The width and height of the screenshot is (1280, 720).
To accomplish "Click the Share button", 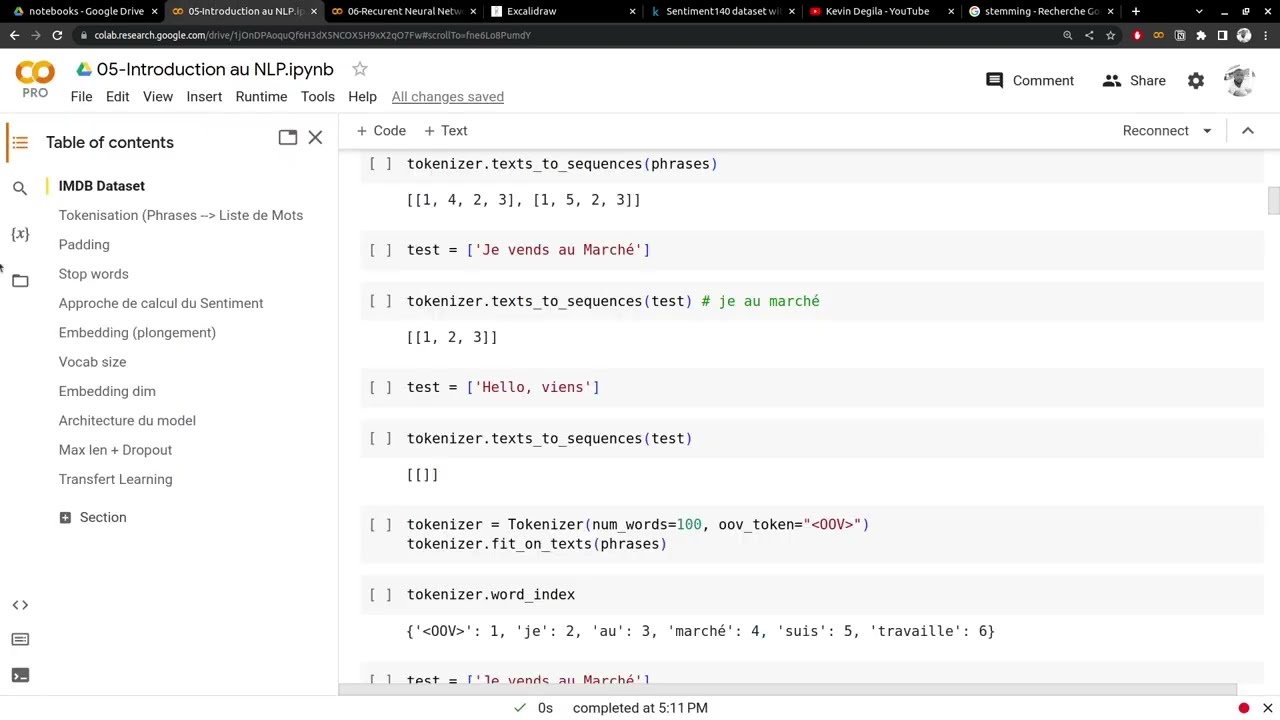I will [x=1134, y=81].
